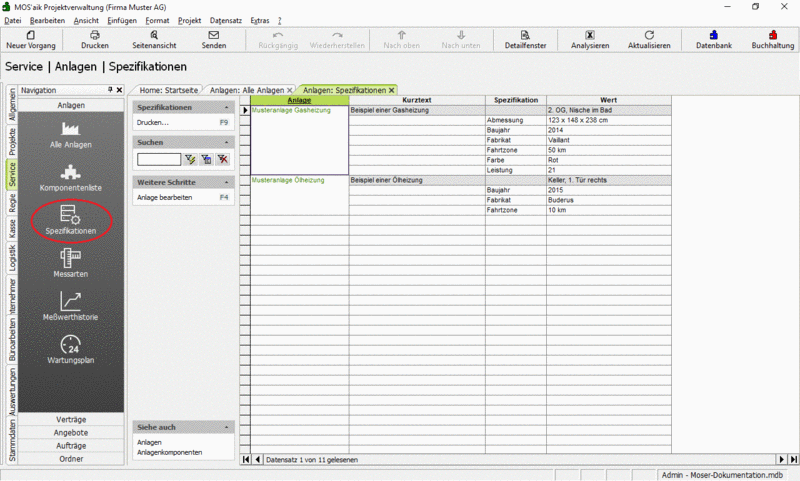Expand the Angebote navigation group
Screen dimensions: 800x481
pos(71,433)
